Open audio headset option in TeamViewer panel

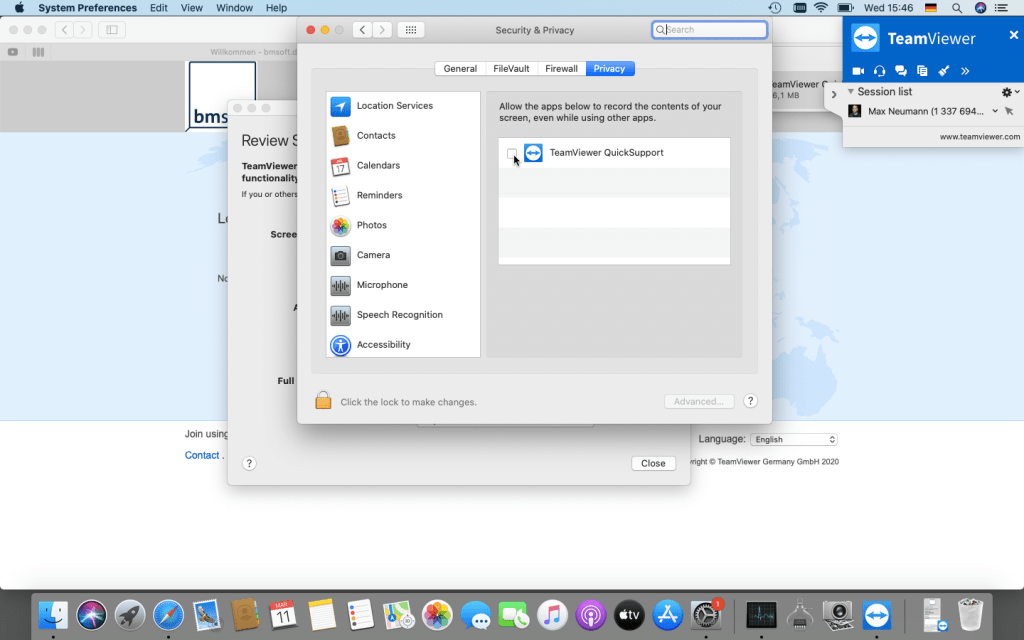pos(880,71)
